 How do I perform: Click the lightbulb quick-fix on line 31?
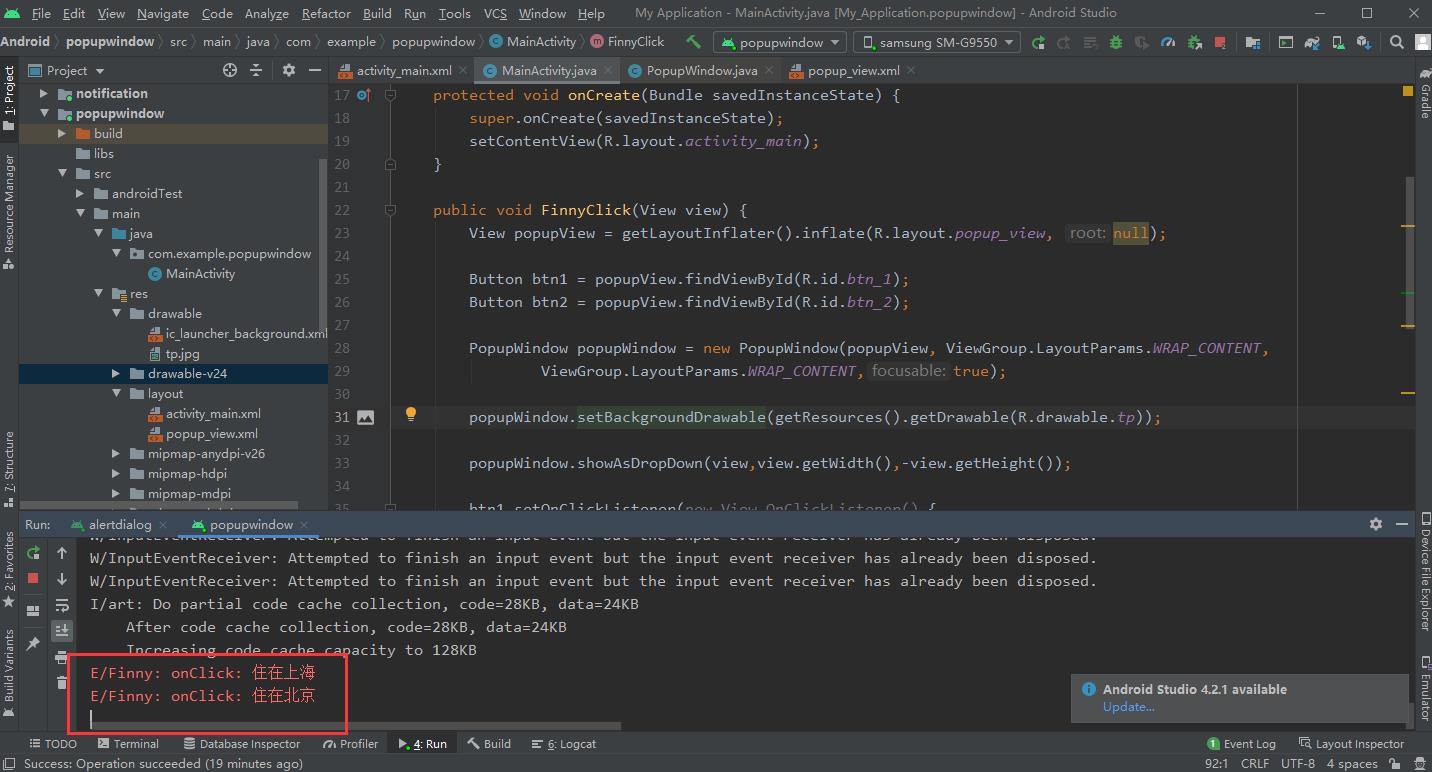[x=410, y=414]
